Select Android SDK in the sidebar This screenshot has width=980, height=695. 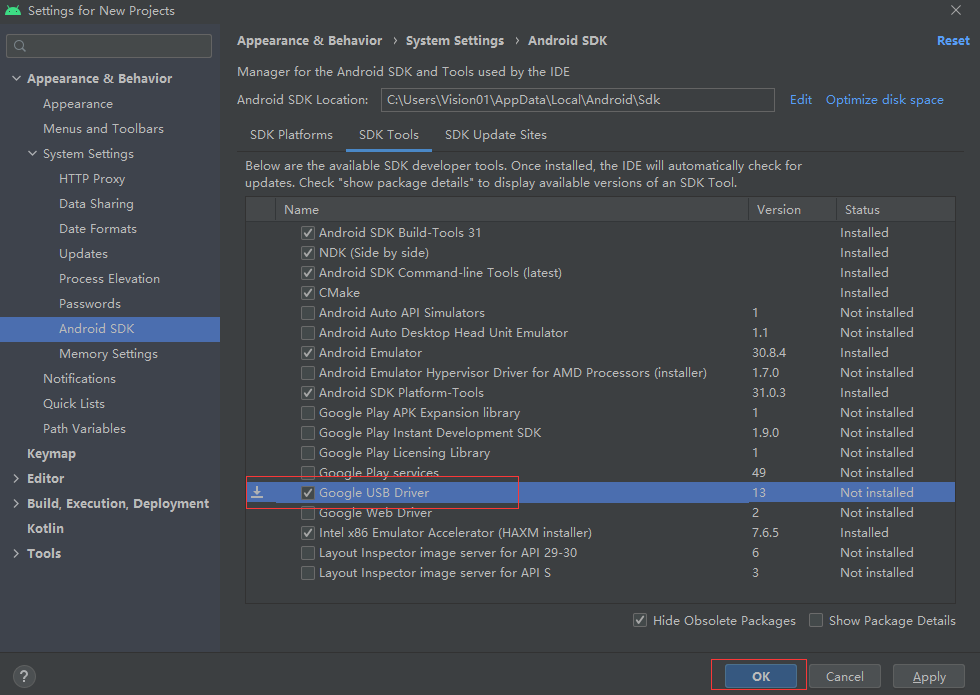point(110,329)
